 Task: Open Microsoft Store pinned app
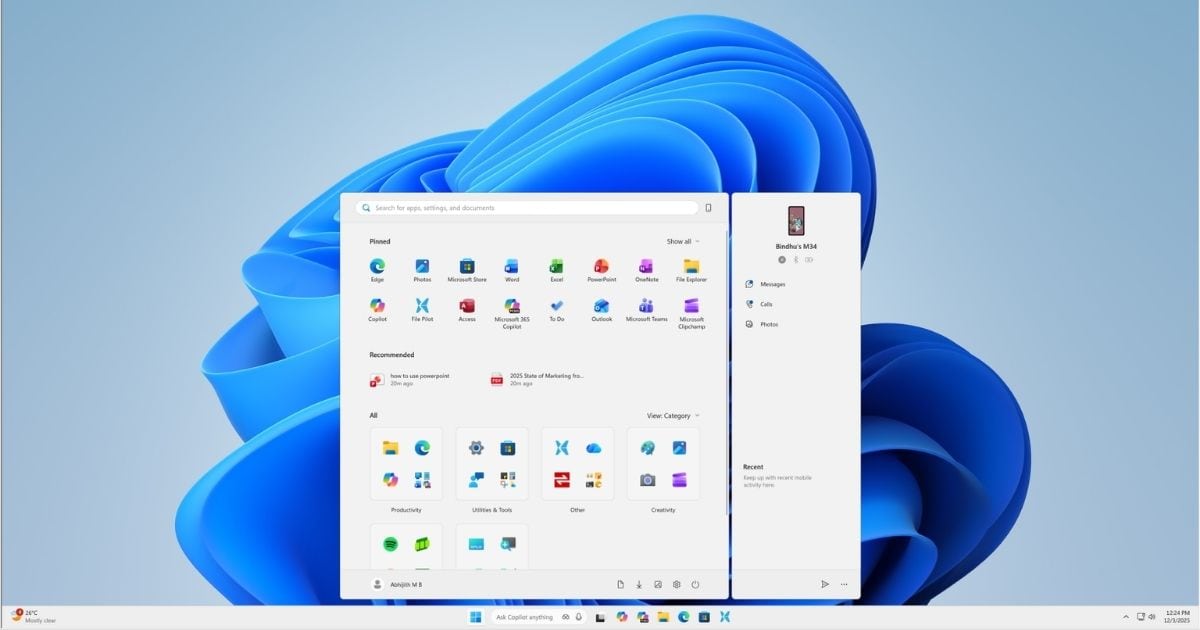(466, 270)
